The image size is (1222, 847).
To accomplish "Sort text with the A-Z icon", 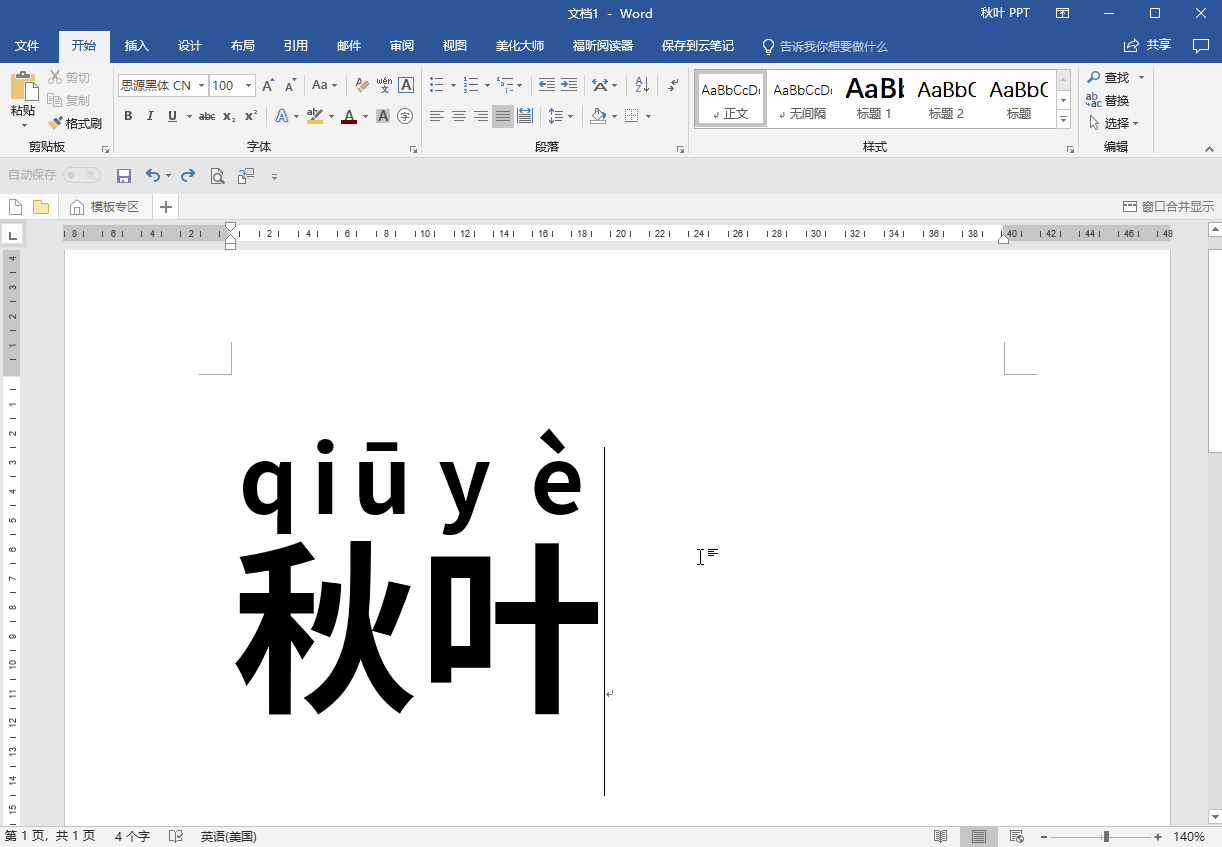I will click(x=642, y=86).
